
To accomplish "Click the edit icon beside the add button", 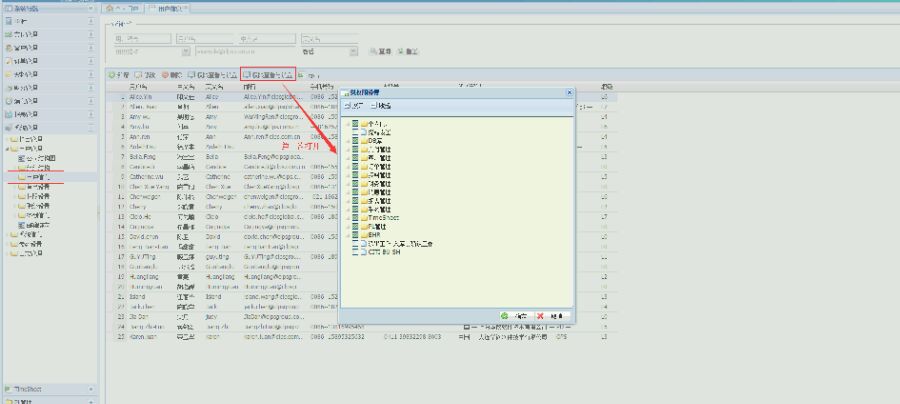I will [138, 75].
